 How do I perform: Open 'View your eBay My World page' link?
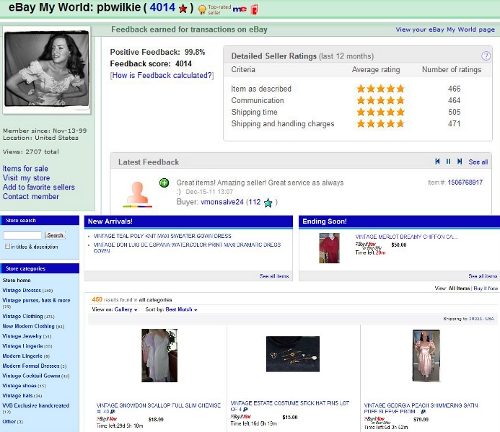[445, 30]
